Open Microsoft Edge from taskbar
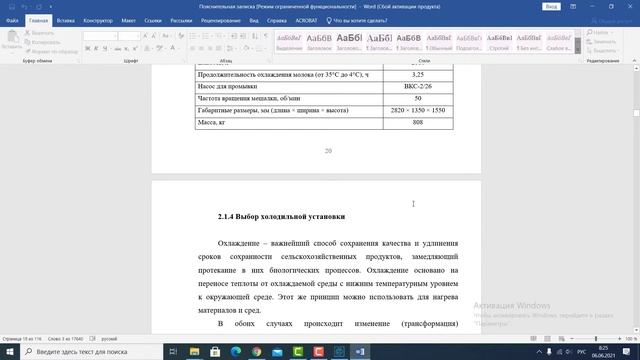 click(x=236, y=351)
